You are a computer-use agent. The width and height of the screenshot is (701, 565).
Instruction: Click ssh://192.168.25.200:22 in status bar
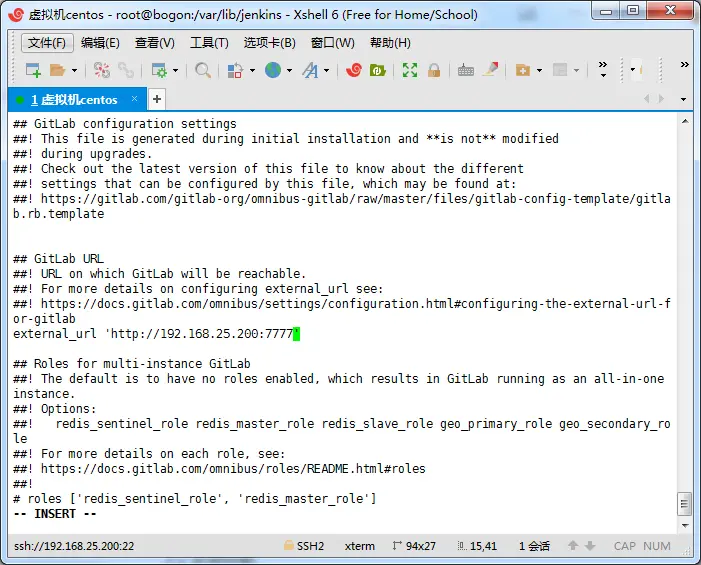pyautogui.click(x=74, y=546)
